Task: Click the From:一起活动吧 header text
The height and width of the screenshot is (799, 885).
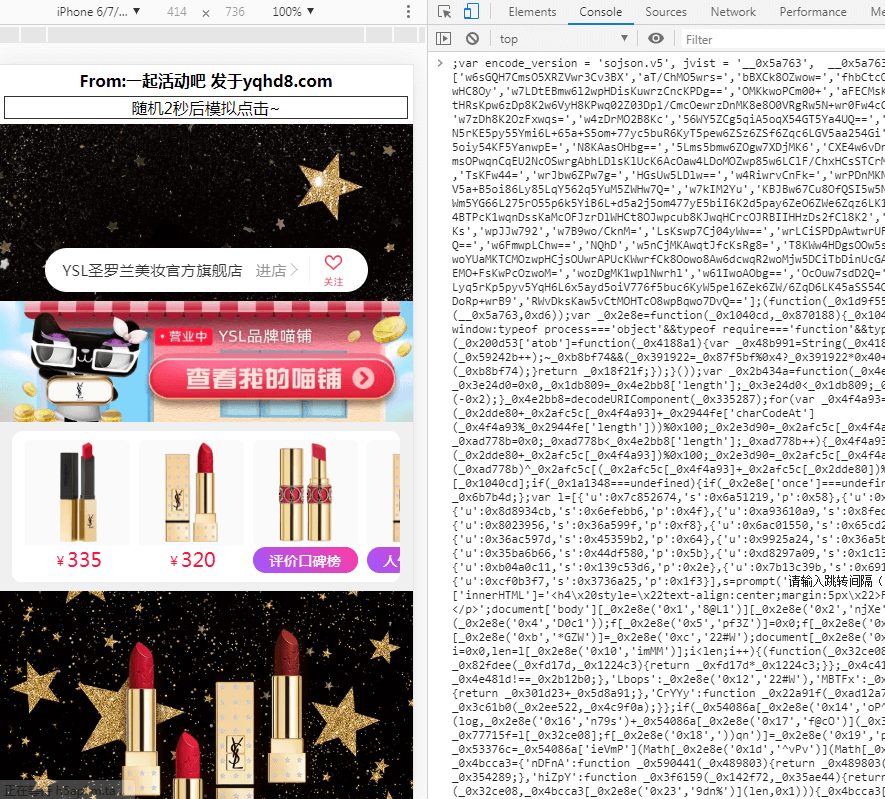Action: click(206, 81)
